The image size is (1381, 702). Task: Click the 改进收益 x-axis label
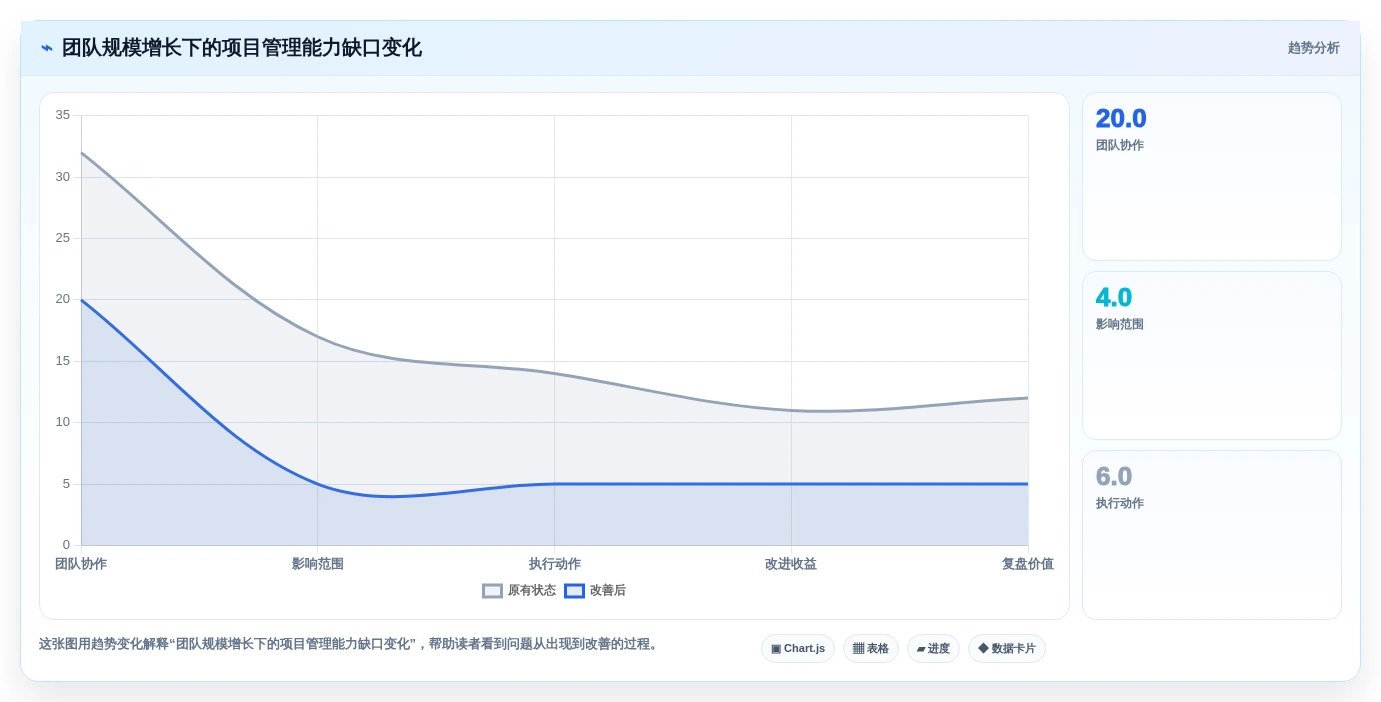click(791, 564)
